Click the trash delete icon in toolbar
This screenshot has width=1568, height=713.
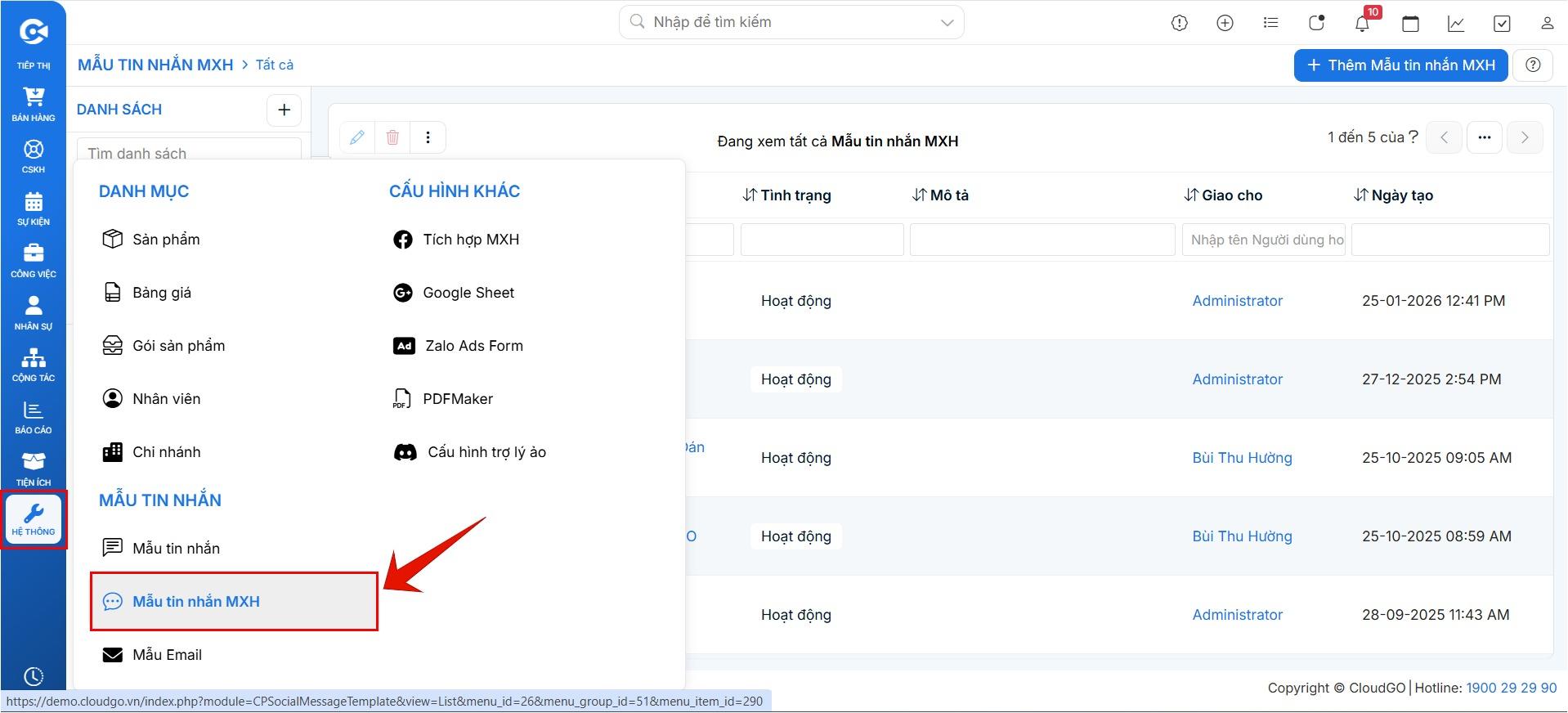[392, 137]
